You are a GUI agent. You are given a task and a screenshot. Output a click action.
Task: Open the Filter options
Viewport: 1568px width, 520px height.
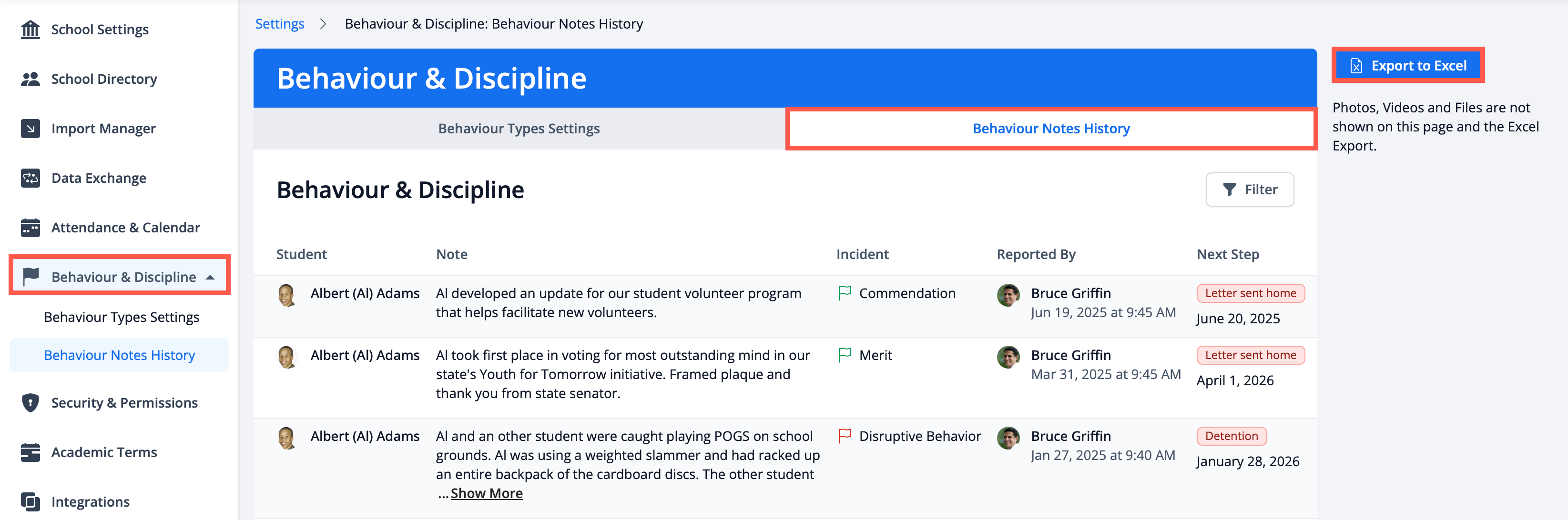1249,190
